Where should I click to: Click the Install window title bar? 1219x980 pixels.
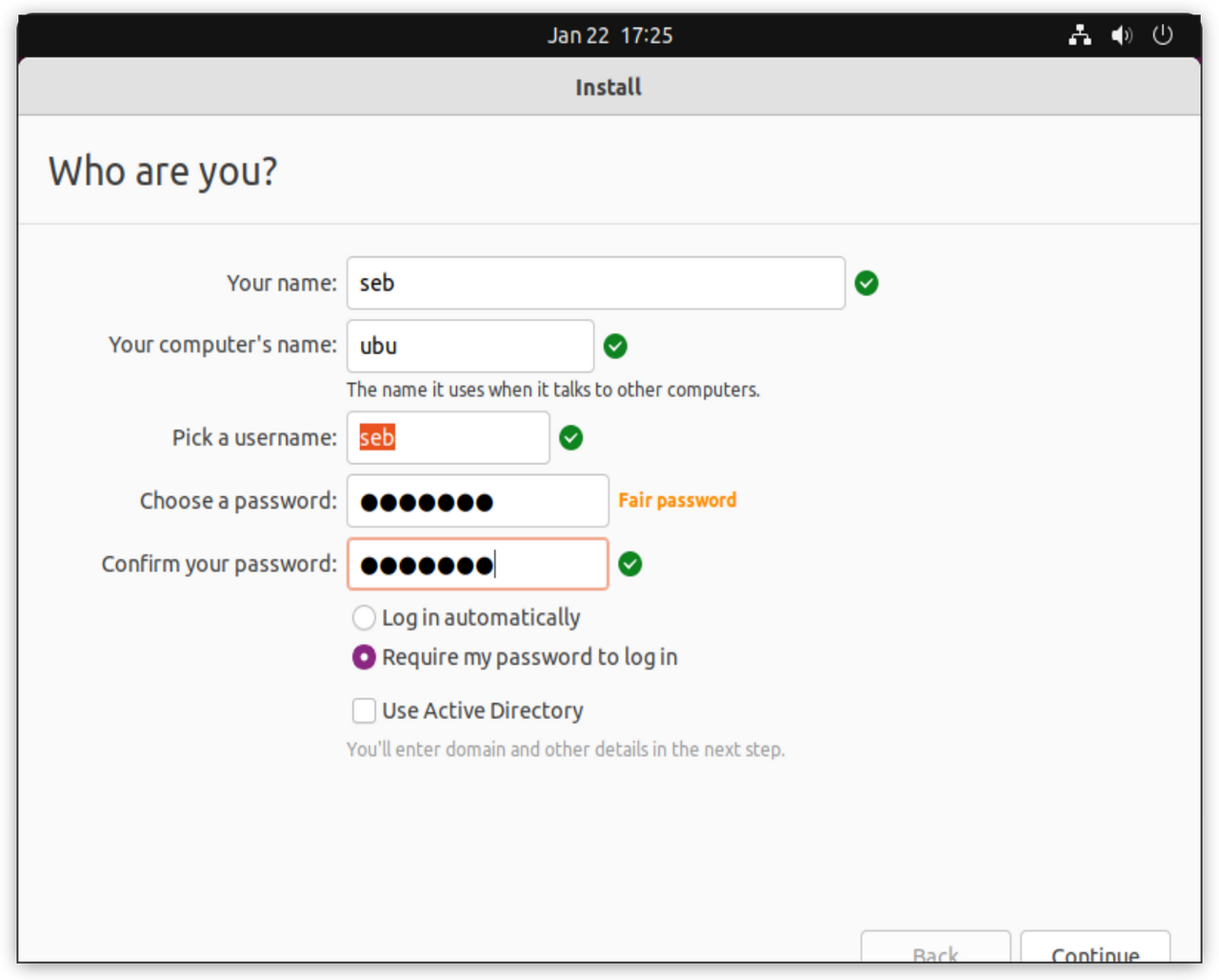[x=609, y=88]
